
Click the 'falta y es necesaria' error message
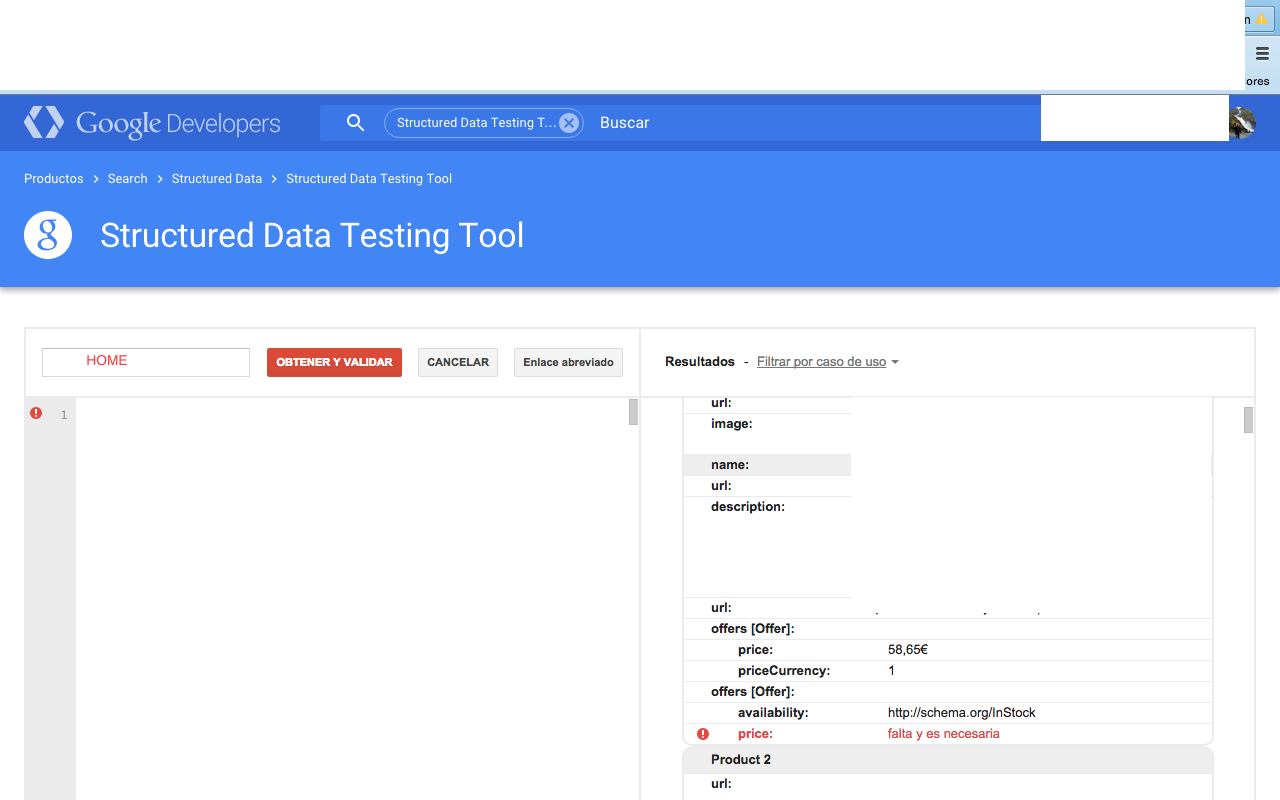pyautogui.click(x=944, y=734)
